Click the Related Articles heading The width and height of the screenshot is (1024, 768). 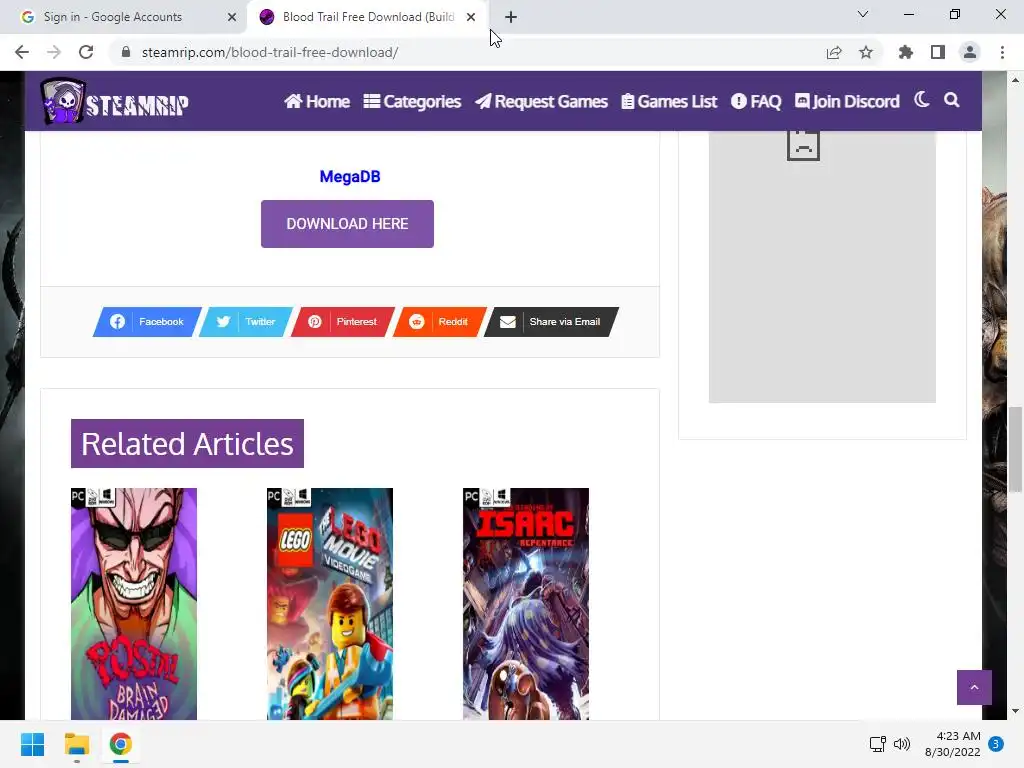[187, 443]
